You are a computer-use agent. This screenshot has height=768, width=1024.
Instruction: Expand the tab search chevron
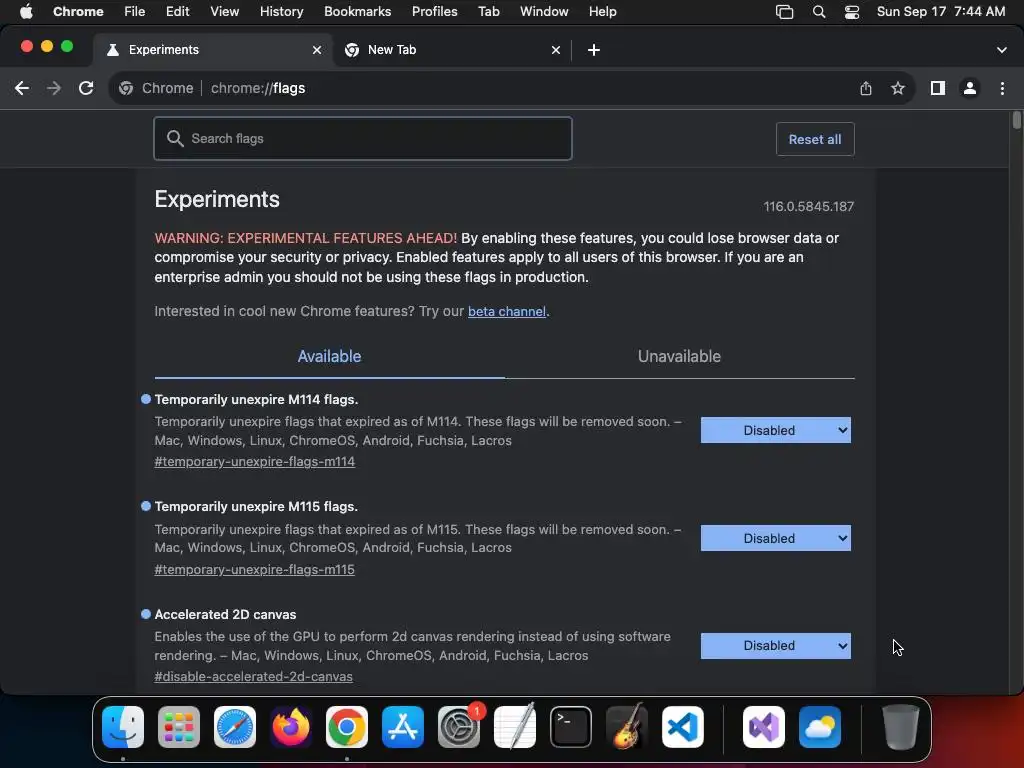coord(1002,50)
